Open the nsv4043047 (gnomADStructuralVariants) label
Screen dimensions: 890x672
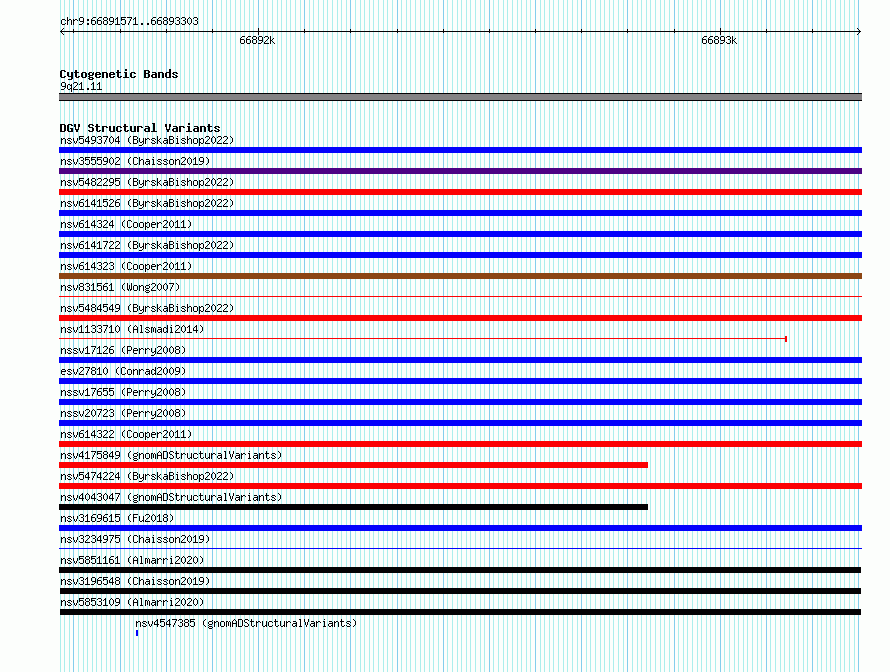pos(171,497)
